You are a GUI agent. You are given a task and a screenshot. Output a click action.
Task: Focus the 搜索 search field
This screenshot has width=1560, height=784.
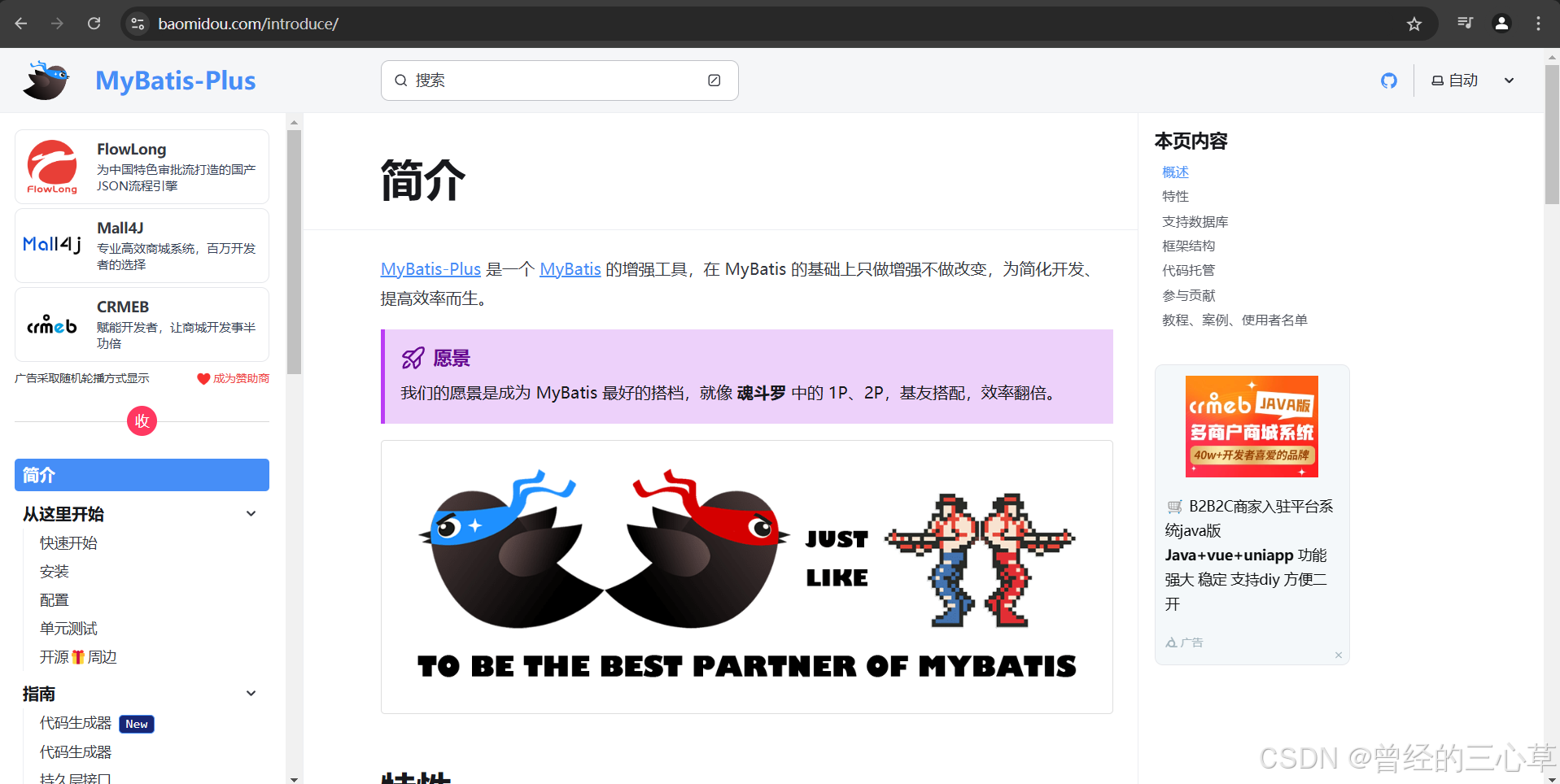[559, 81]
